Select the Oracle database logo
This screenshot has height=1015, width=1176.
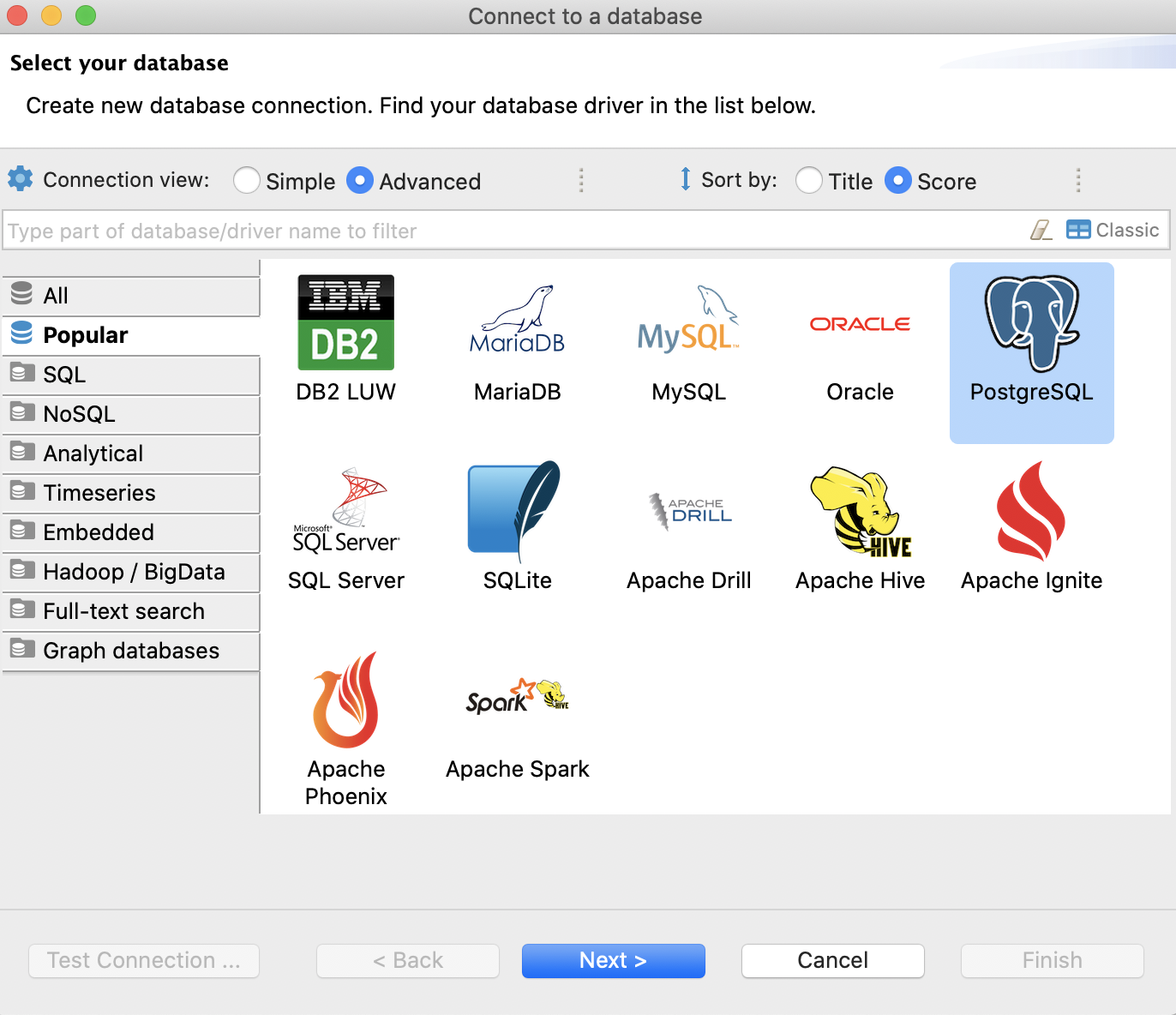click(860, 324)
